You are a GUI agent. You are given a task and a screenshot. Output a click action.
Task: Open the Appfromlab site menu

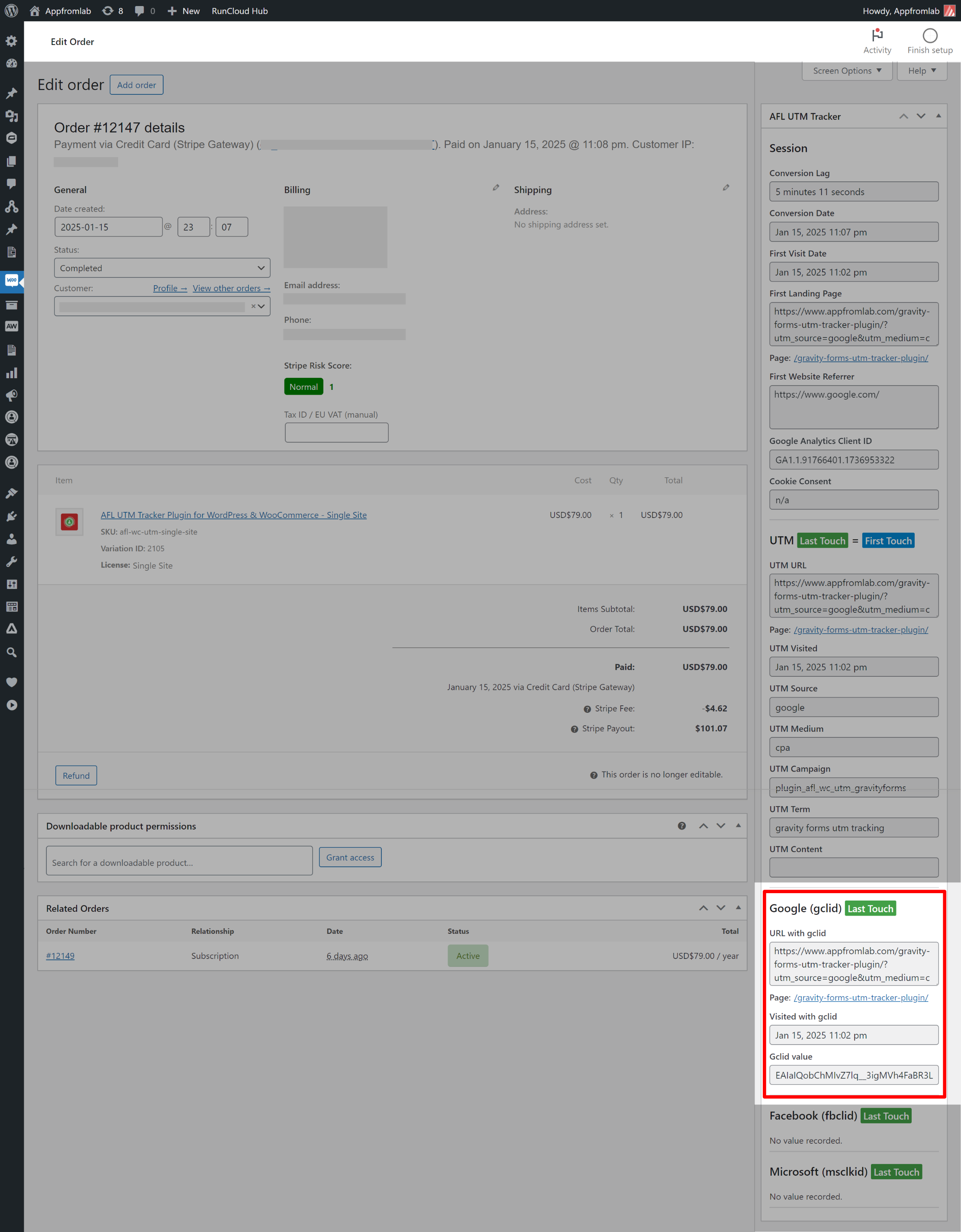[x=60, y=11]
